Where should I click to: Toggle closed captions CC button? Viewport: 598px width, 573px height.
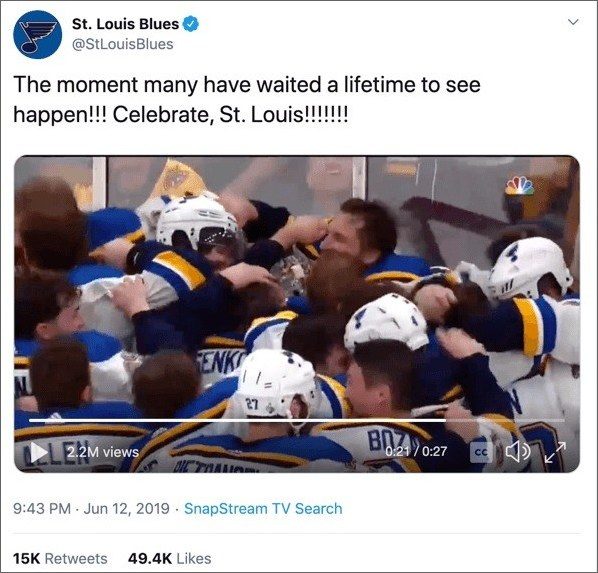[481, 452]
